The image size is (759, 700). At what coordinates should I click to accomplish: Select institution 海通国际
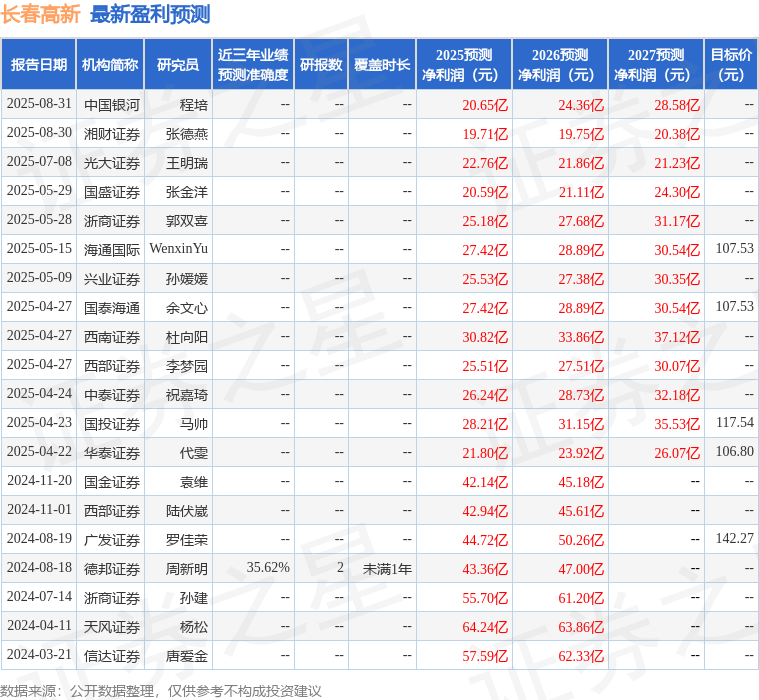112,250
